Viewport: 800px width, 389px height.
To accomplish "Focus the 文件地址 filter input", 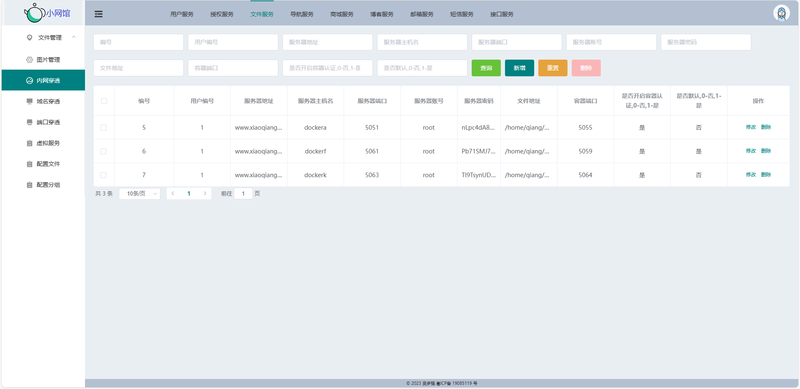I will [138, 68].
